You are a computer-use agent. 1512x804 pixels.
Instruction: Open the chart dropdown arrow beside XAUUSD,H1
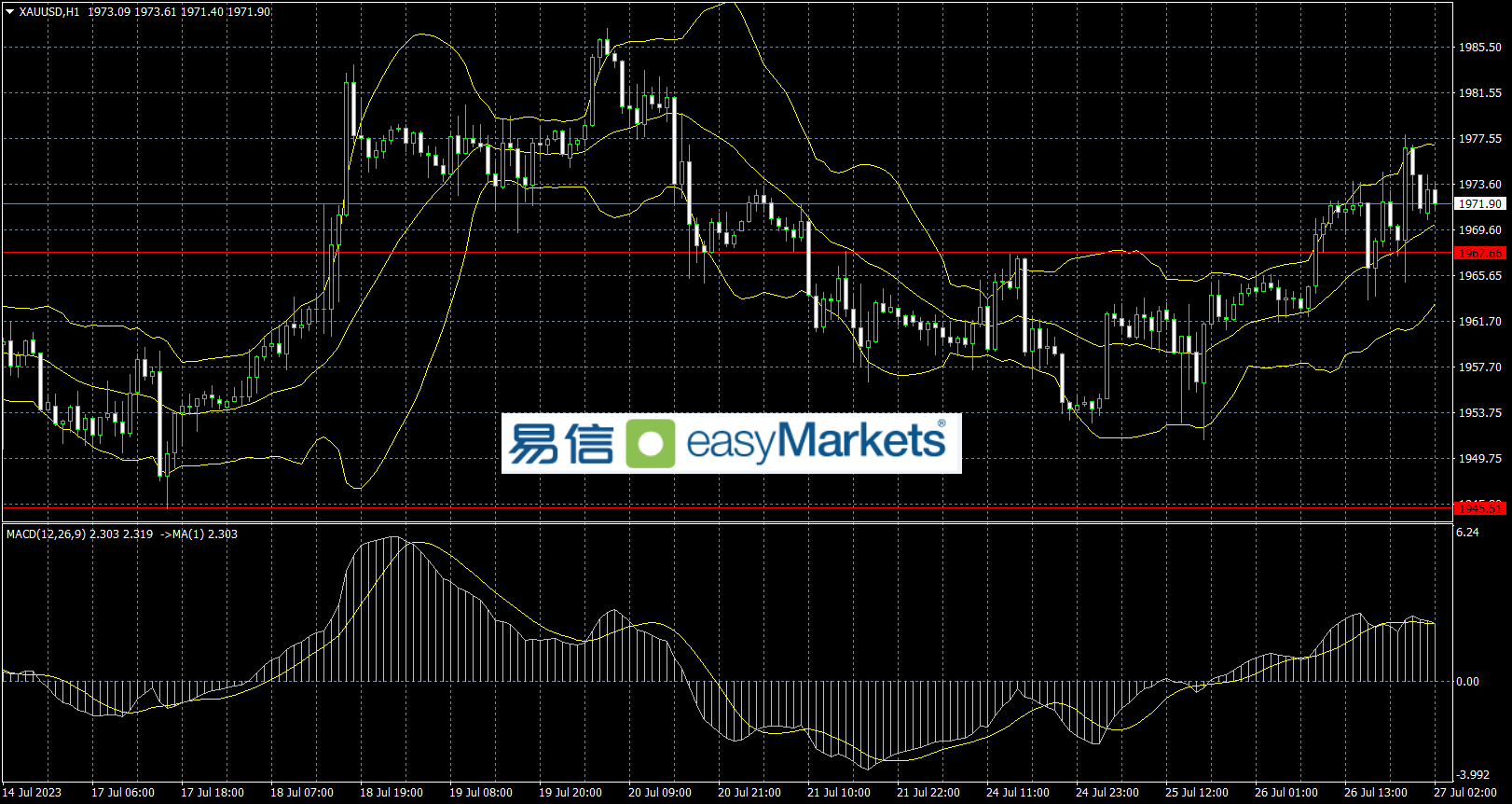10,12
